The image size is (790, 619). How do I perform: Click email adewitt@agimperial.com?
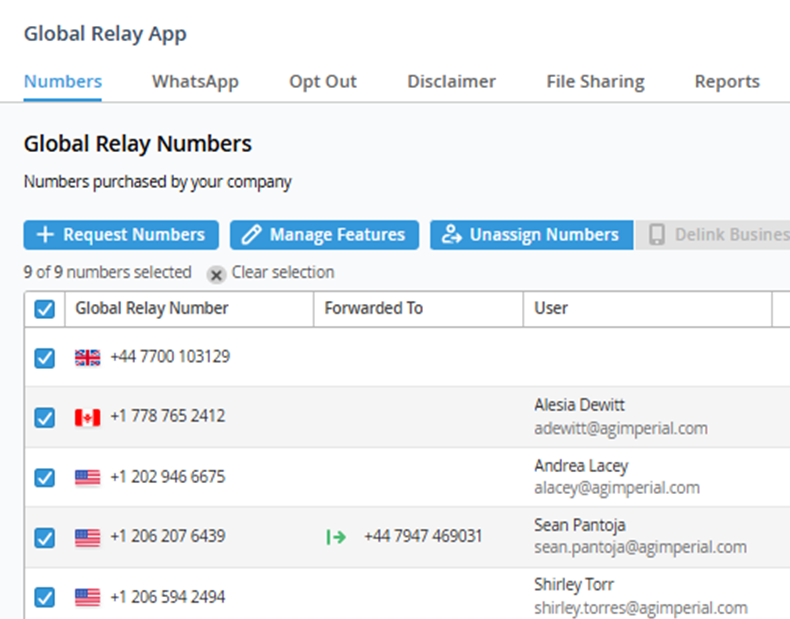(x=621, y=429)
